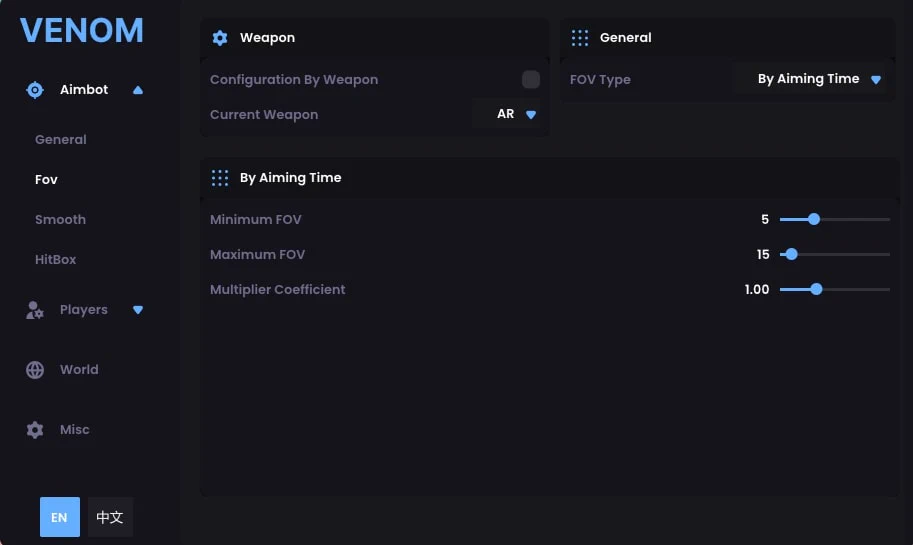Click the World globe icon

coord(35,370)
